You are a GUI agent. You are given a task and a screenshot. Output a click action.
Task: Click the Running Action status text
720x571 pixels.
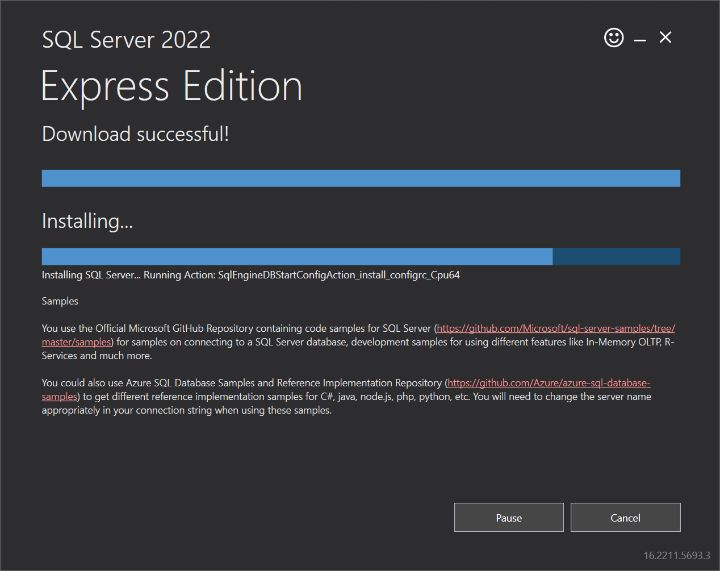251,275
